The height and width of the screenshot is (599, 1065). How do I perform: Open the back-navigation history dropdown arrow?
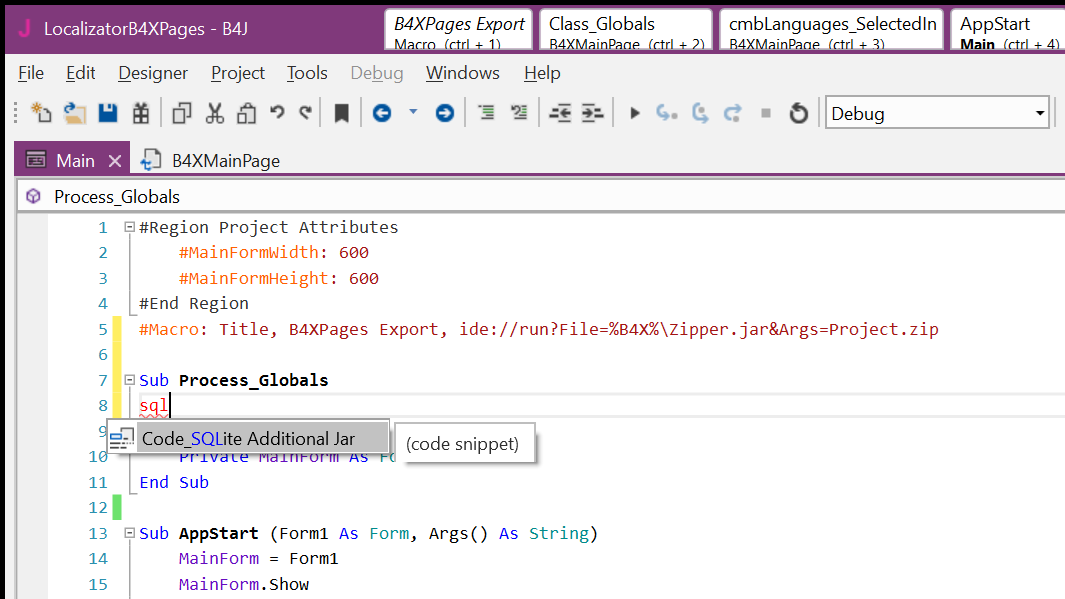(412, 113)
